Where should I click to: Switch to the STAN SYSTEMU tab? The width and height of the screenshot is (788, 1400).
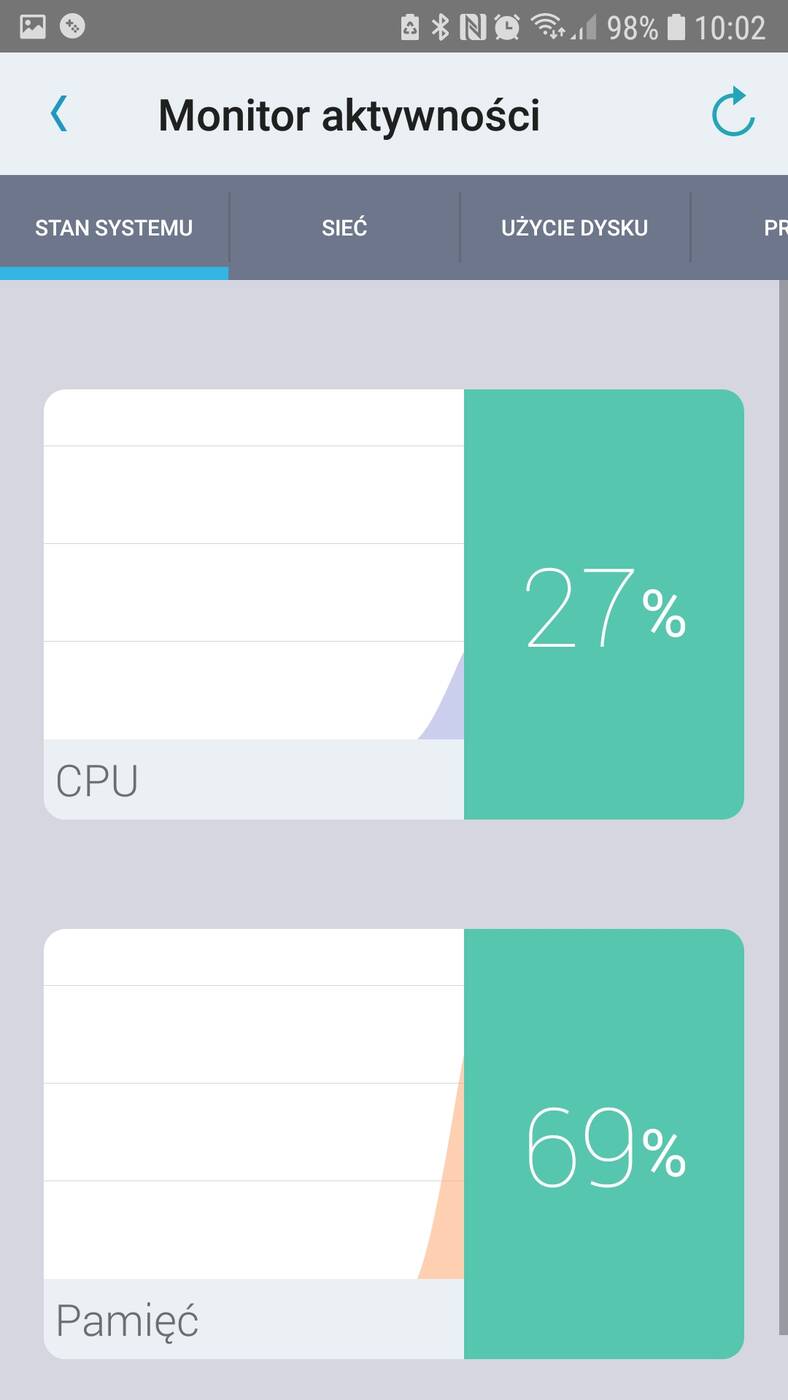point(114,228)
